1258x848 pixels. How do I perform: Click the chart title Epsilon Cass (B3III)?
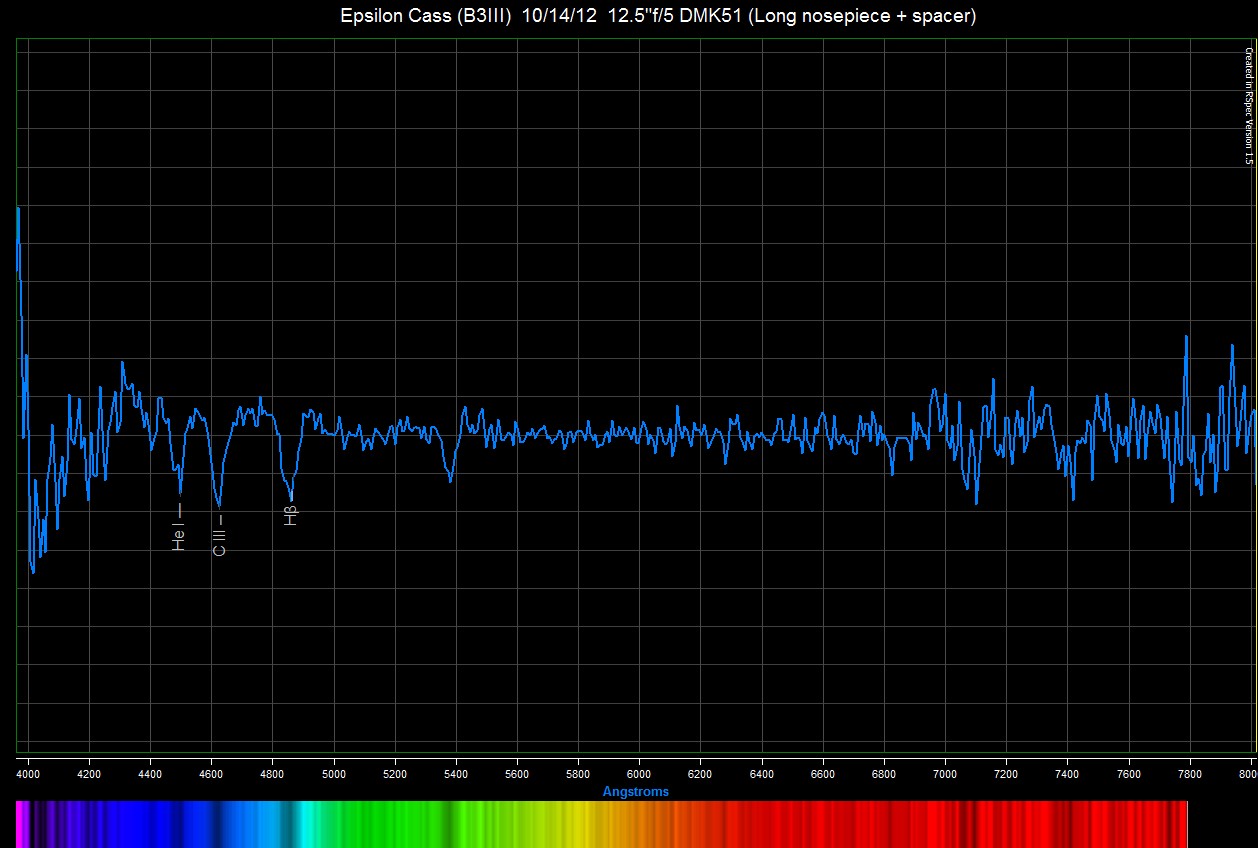427,17
